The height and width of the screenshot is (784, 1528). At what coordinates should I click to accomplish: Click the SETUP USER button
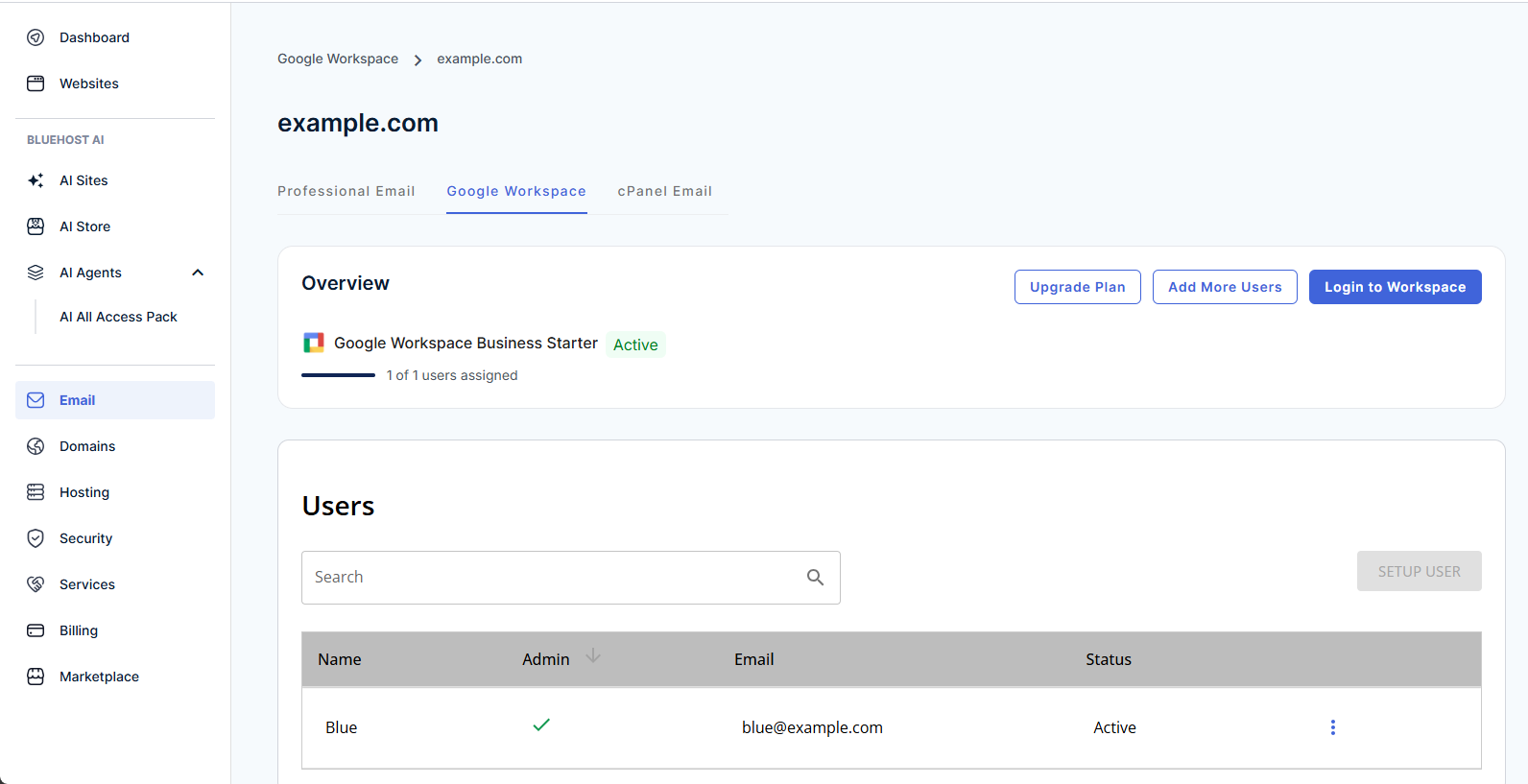[1420, 571]
